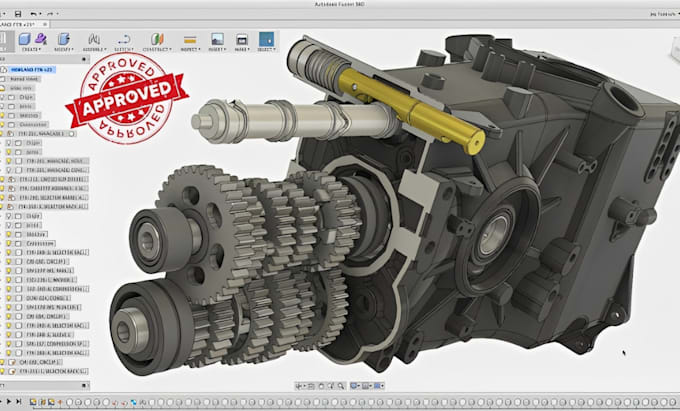Image resolution: width=680 pixels, height=411 pixels.
Task: Click the Fit magnifier icon in the navigation bar
Action: click(341, 386)
